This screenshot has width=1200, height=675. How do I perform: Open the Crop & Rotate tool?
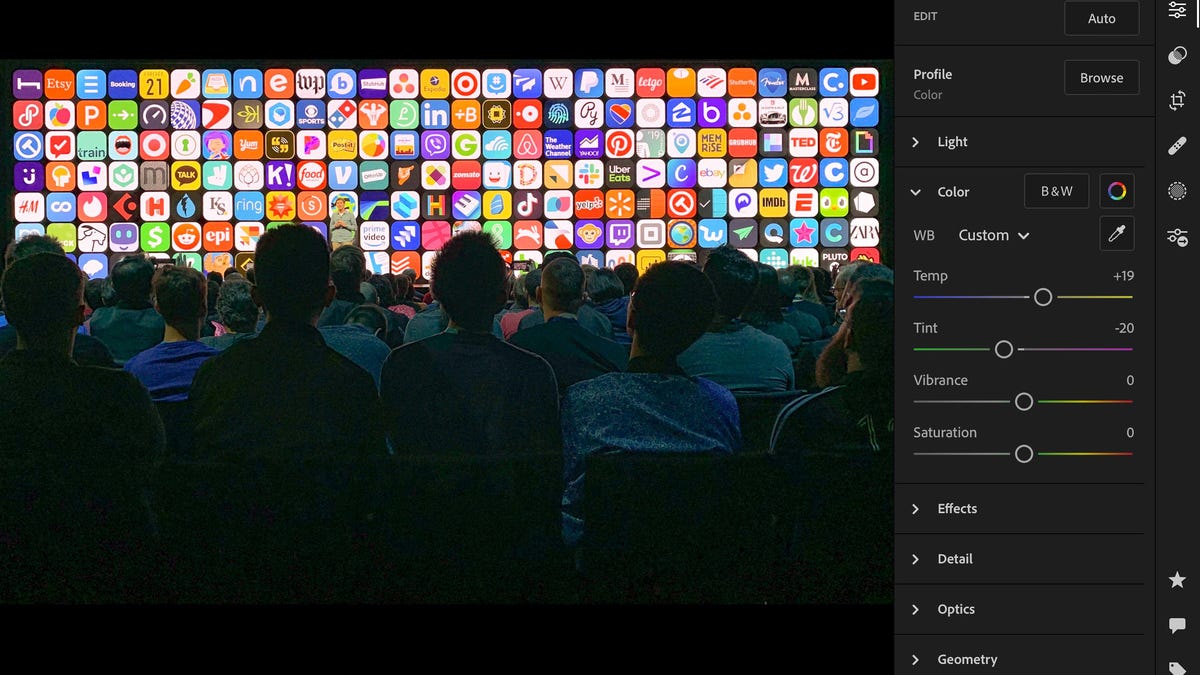(1177, 100)
